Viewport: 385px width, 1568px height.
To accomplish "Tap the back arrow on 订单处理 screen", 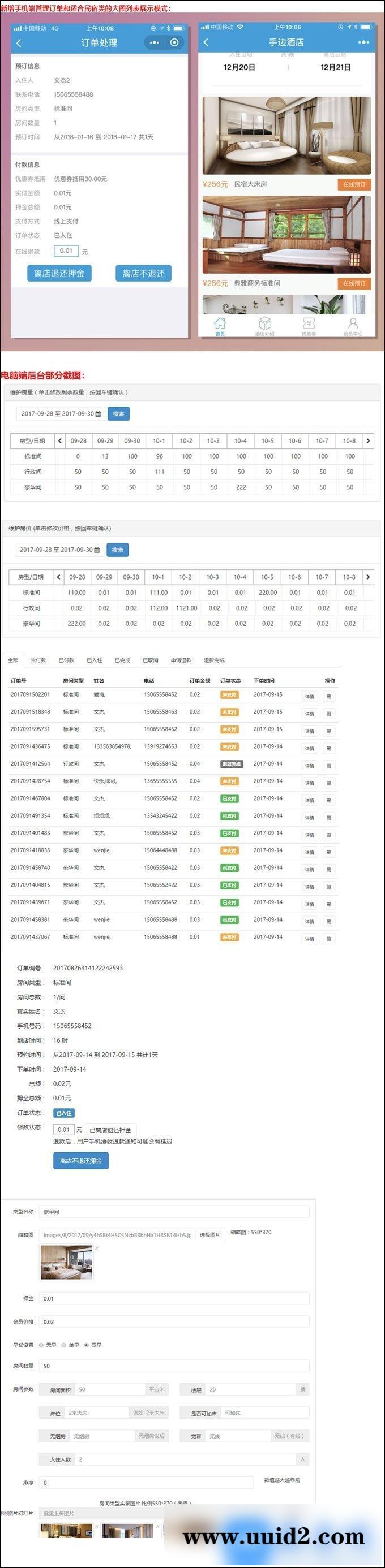I will point(19,42).
